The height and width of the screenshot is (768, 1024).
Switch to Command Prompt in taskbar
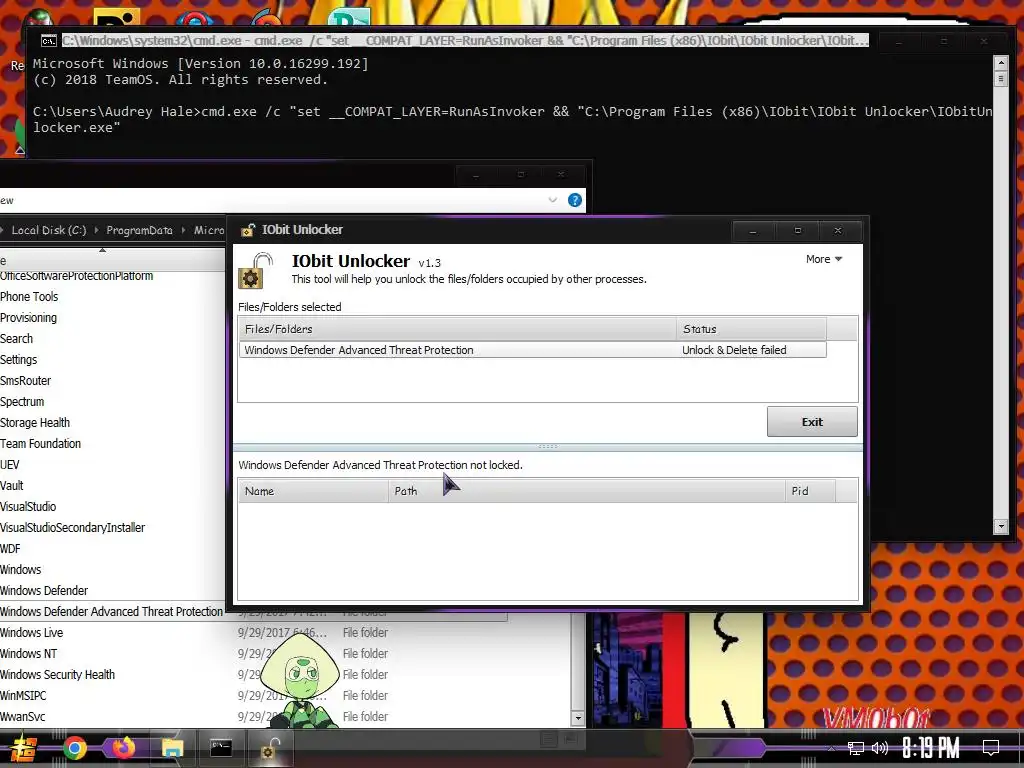(x=221, y=748)
